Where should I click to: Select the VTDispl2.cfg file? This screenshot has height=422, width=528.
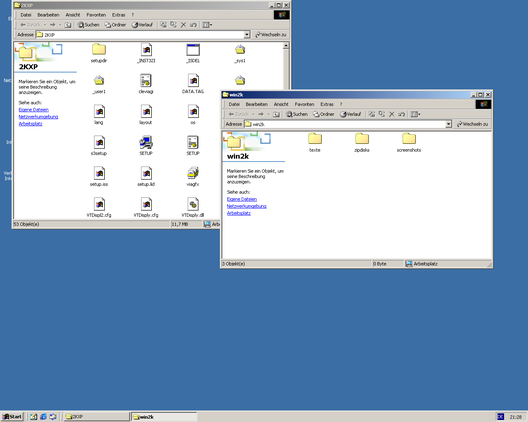tap(99, 204)
